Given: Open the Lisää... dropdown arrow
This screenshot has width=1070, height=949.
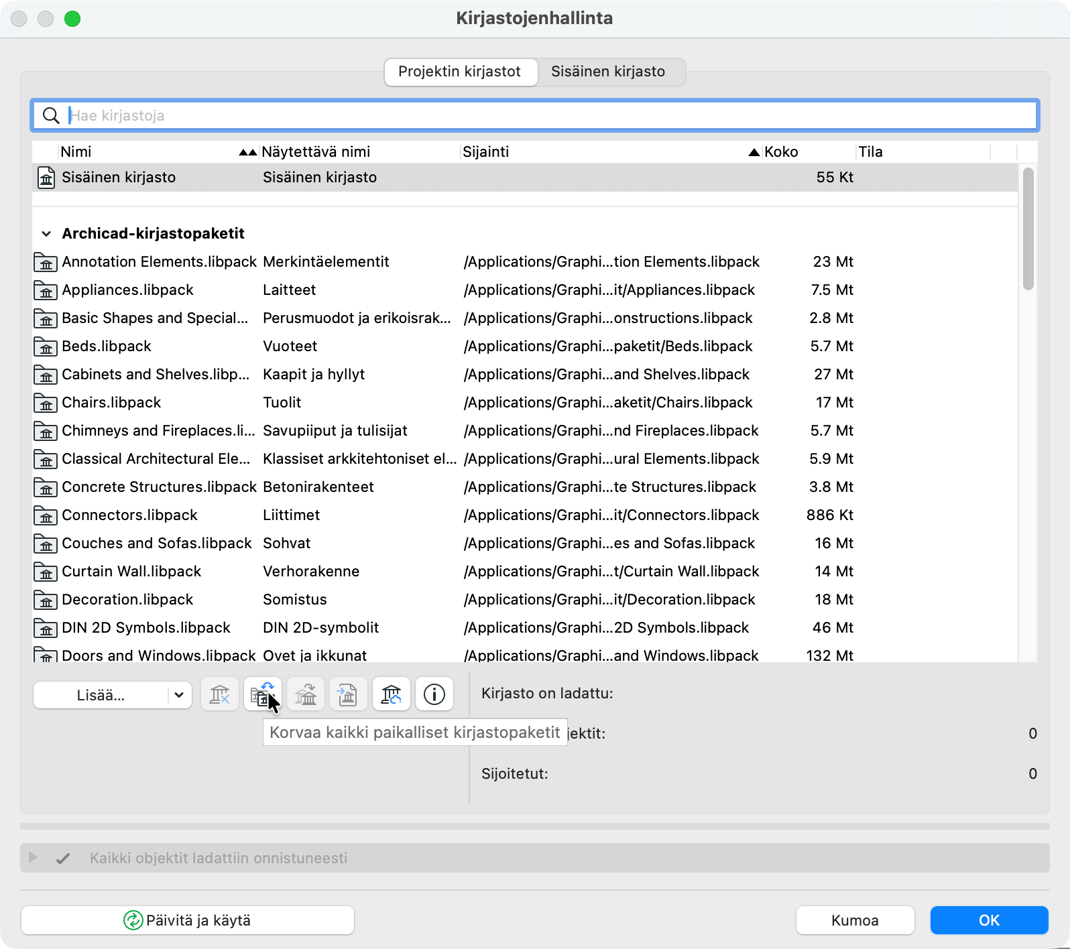Looking at the screenshot, I should pyautogui.click(x=179, y=695).
